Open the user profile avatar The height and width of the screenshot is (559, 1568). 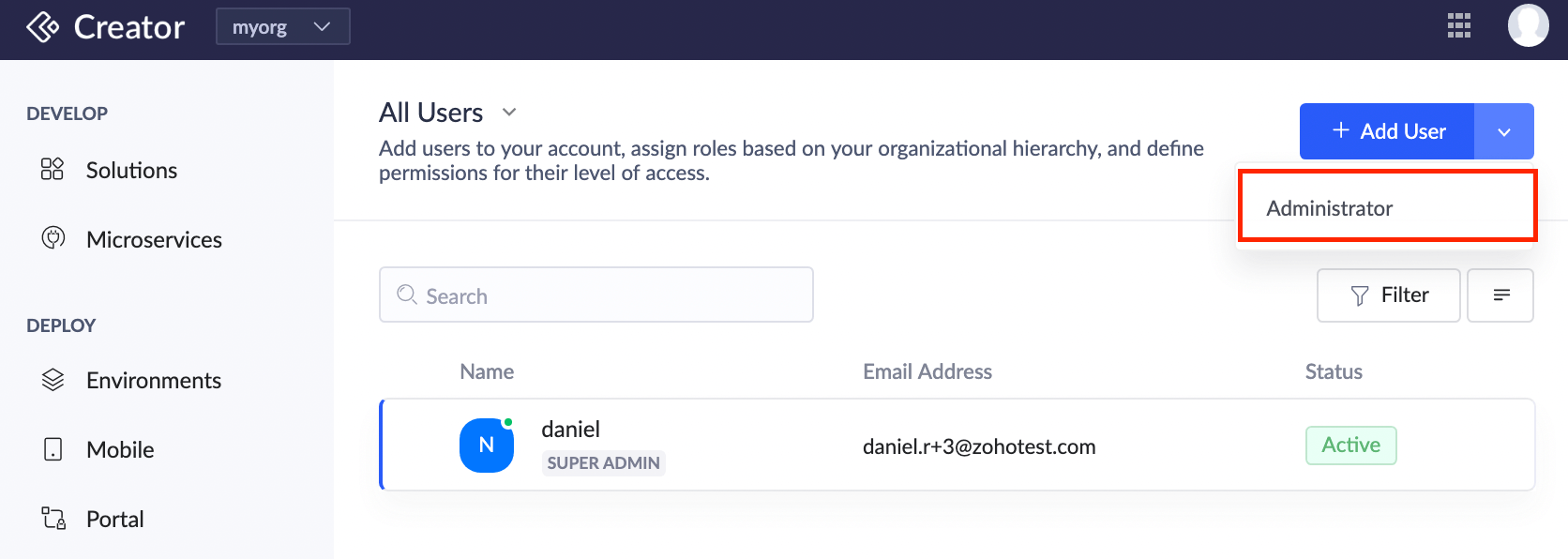coord(1528,25)
